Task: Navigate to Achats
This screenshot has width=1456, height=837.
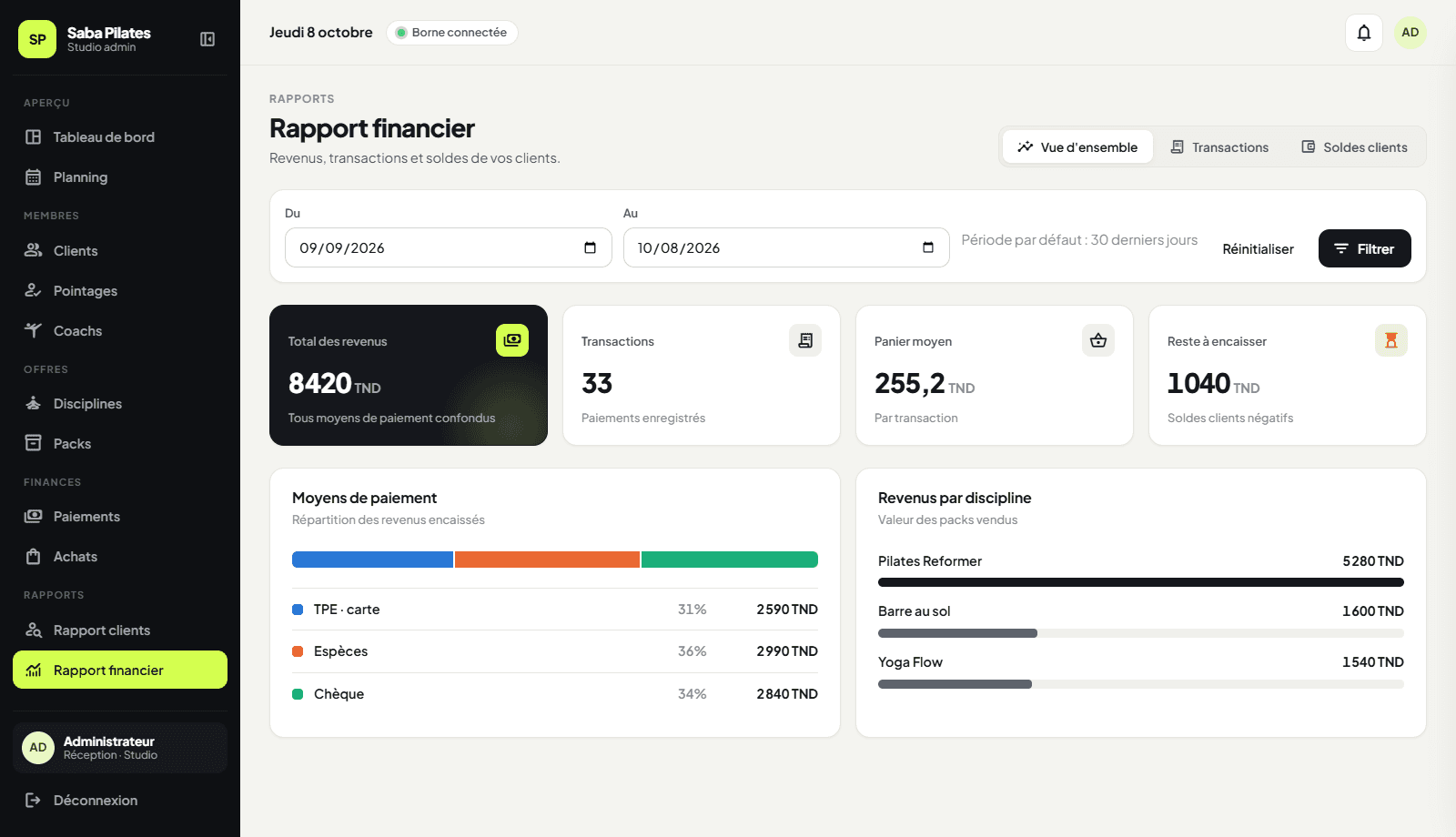Action: click(x=120, y=556)
